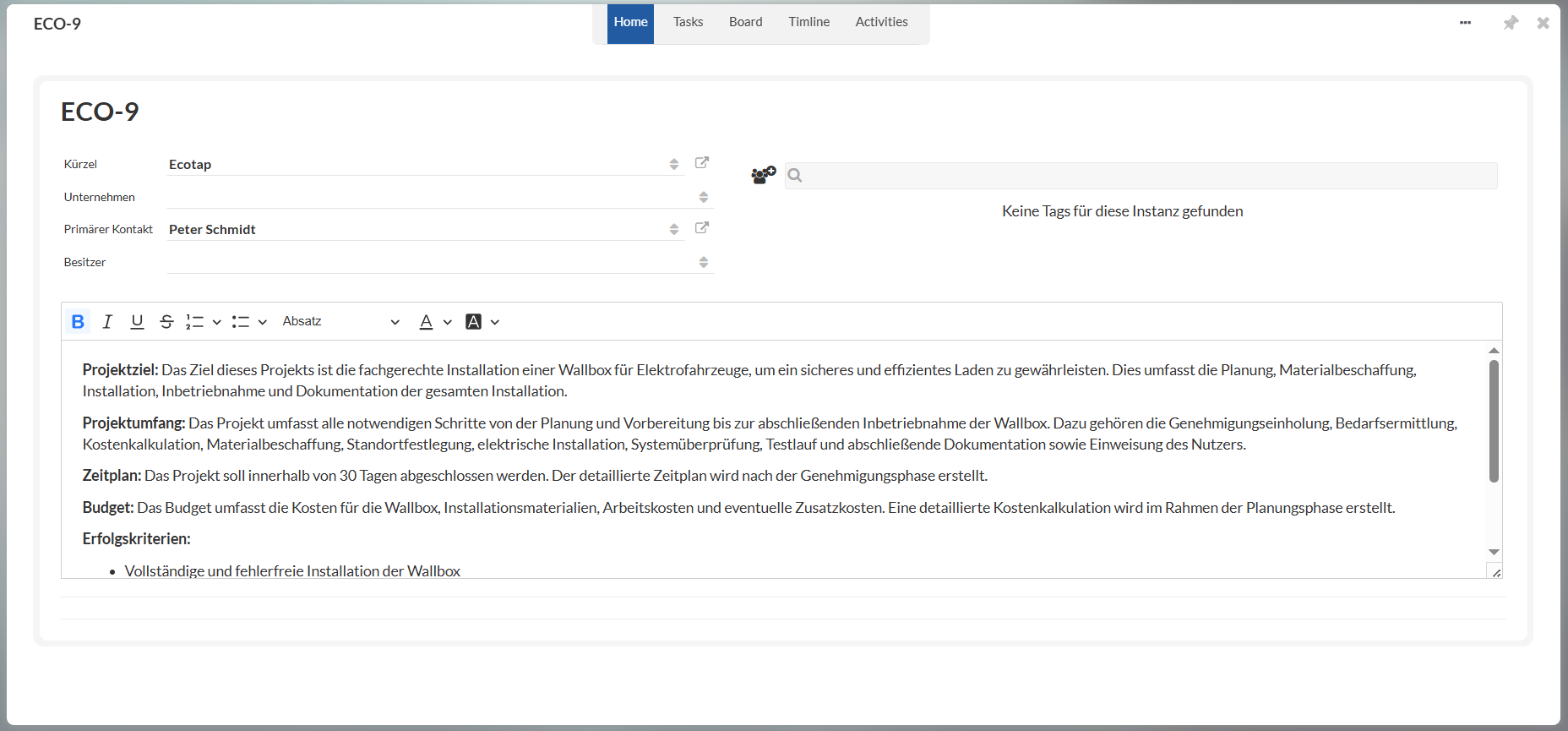
Task: Switch to the Tasks tab
Action: pos(688,22)
